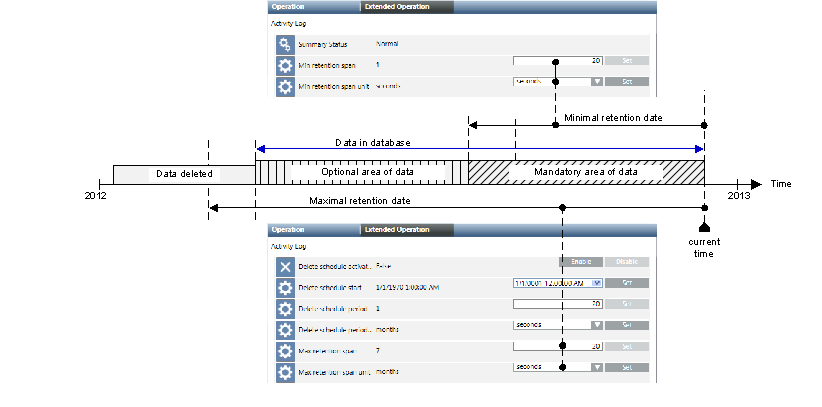Open the Delete schedule start date picker

click(597, 283)
